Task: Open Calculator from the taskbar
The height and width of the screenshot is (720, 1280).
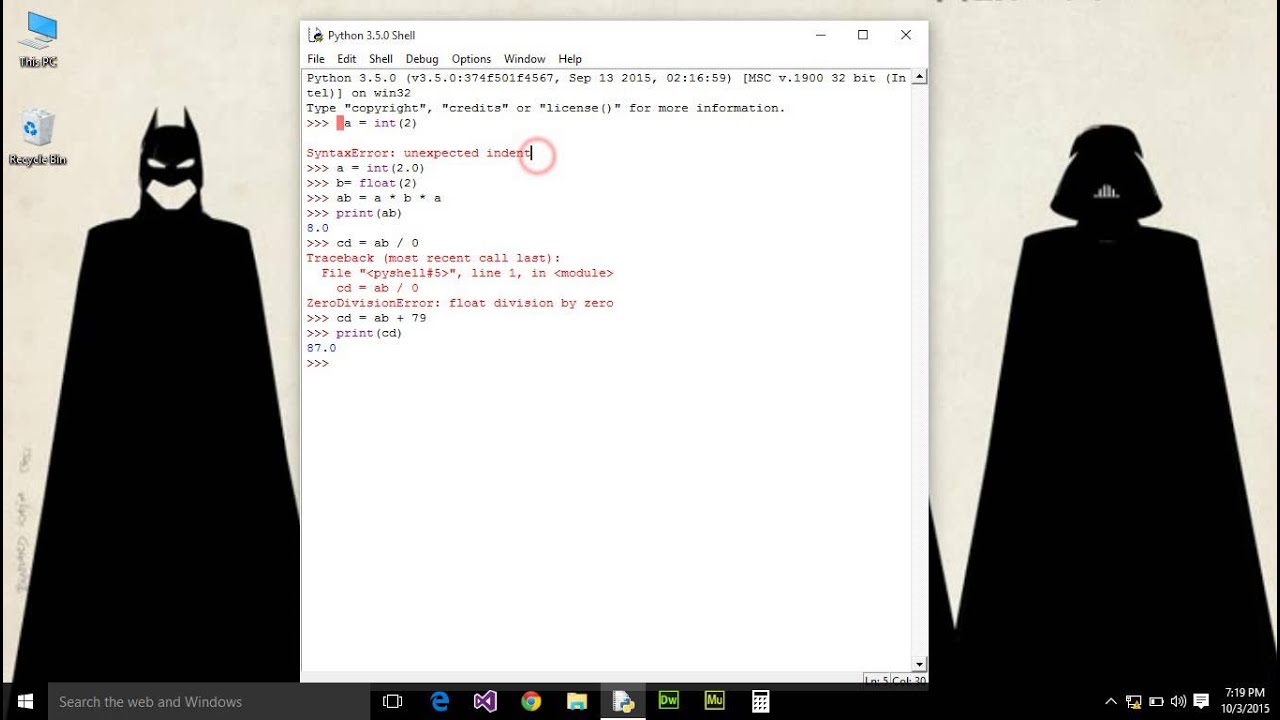Action: 761,701
